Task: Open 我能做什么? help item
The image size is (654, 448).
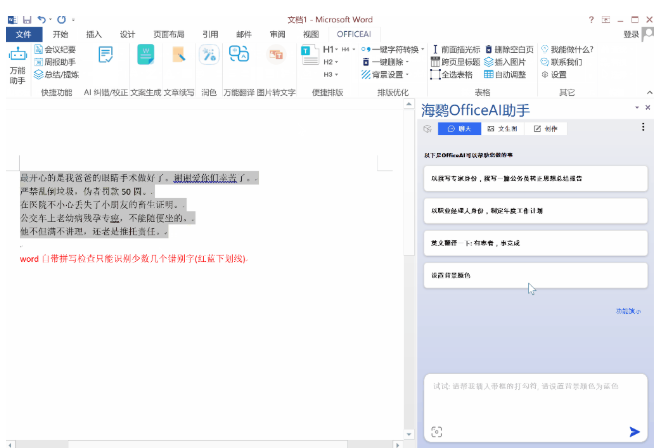Action: pyautogui.click(x=567, y=50)
